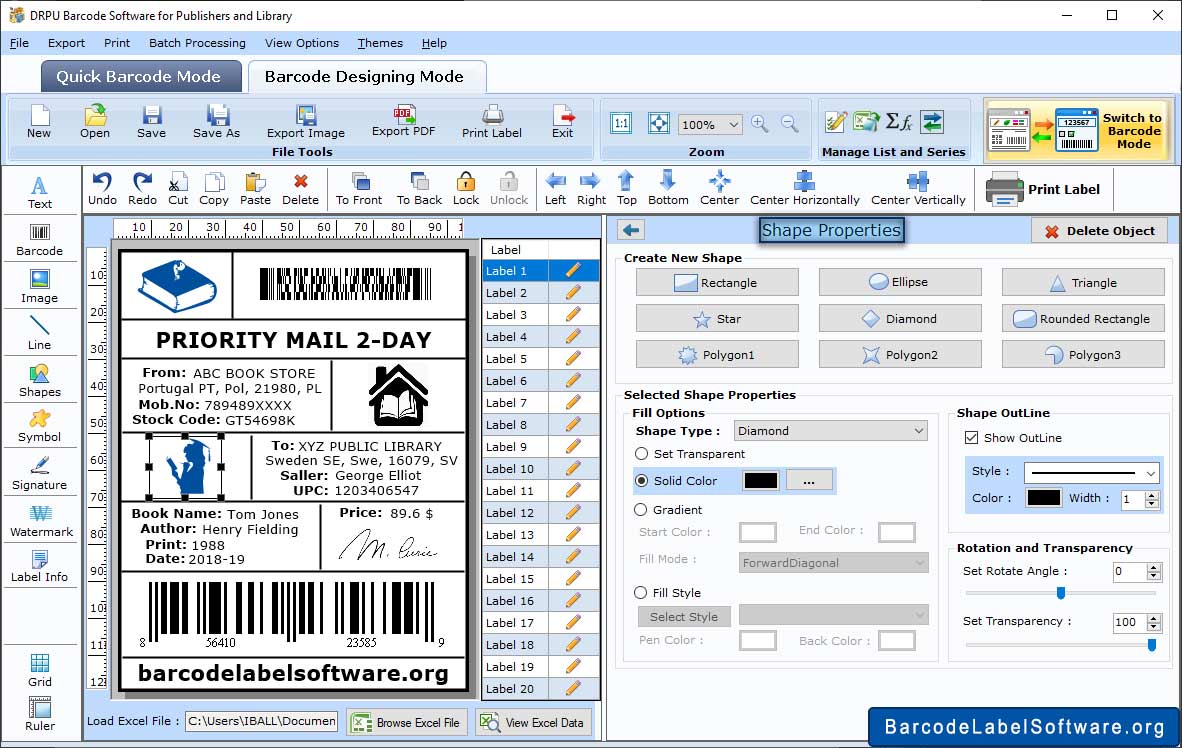Select Solid Color radio option
This screenshot has height=748, width=1182.
pyautogui.click(x=642, y=480)
